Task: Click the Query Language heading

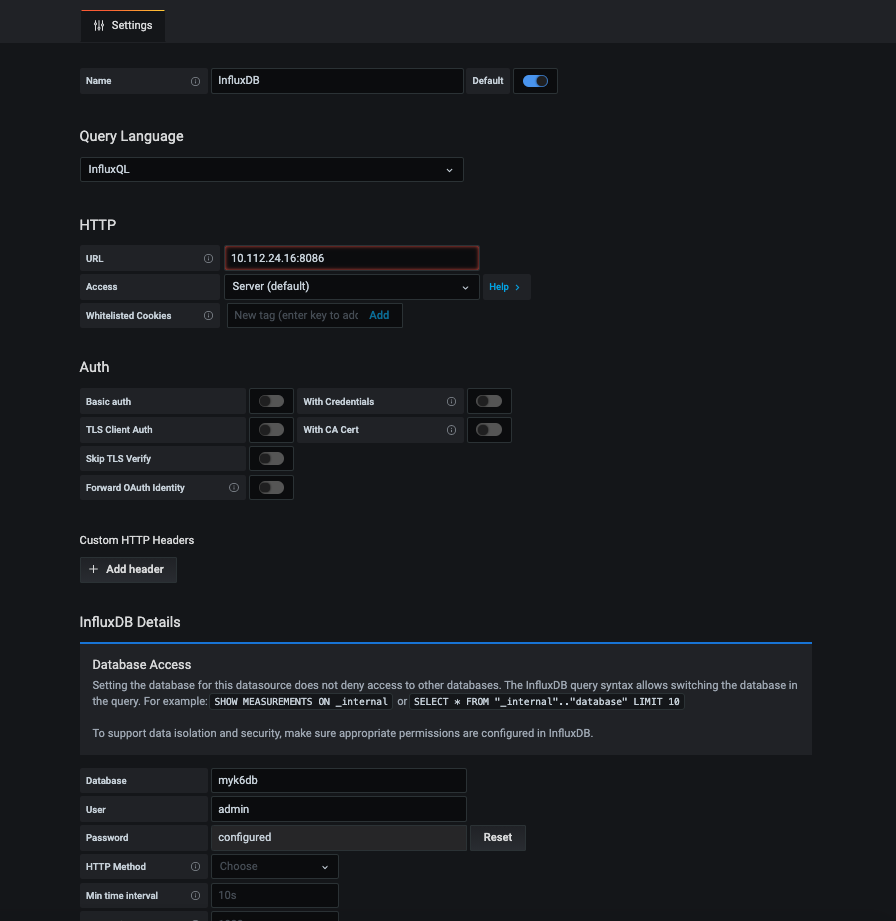Action: [132, 136]
